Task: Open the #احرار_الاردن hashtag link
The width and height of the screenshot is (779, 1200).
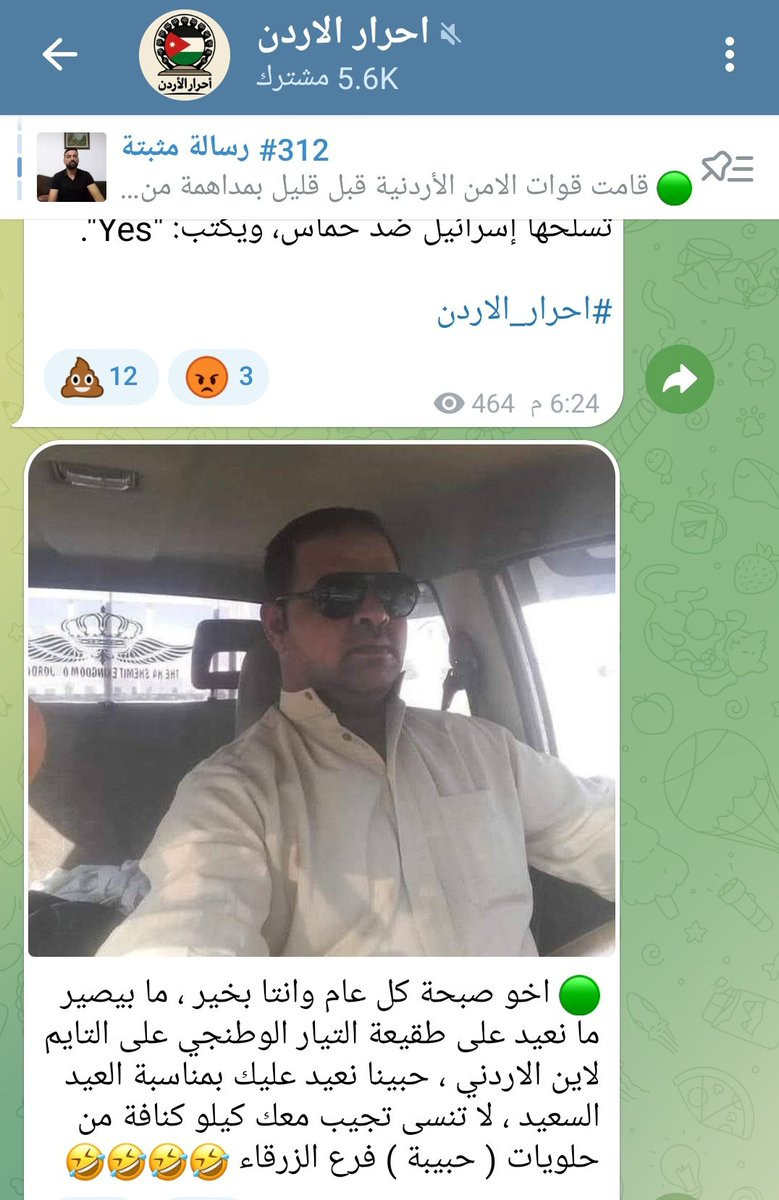Action: tap(523, 313)
